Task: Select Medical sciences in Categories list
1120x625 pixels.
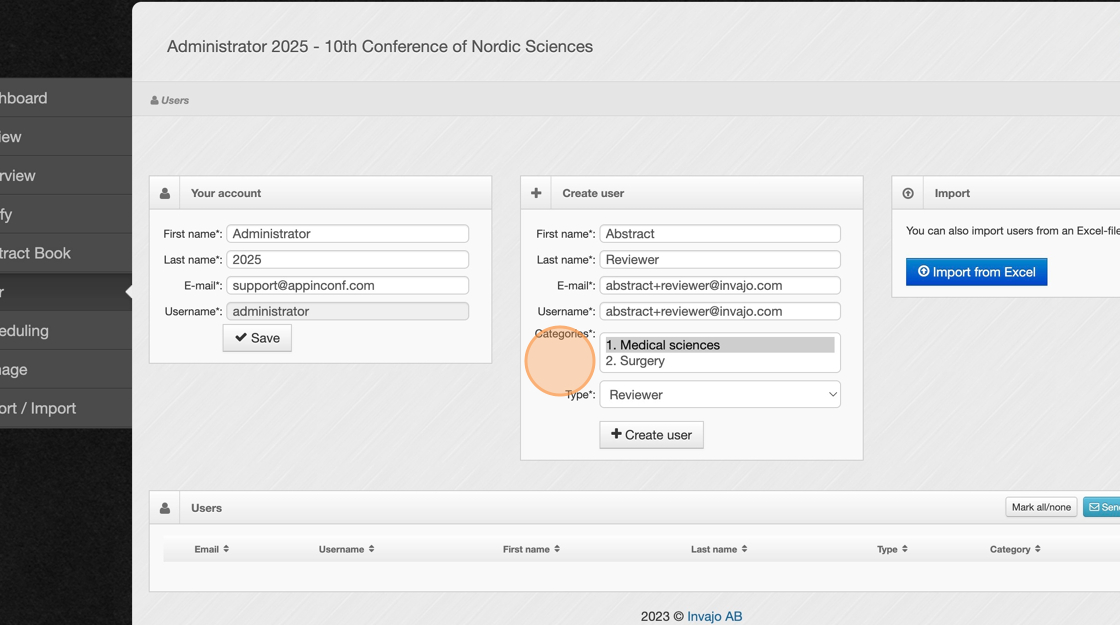Action: [x=719, y=345]
